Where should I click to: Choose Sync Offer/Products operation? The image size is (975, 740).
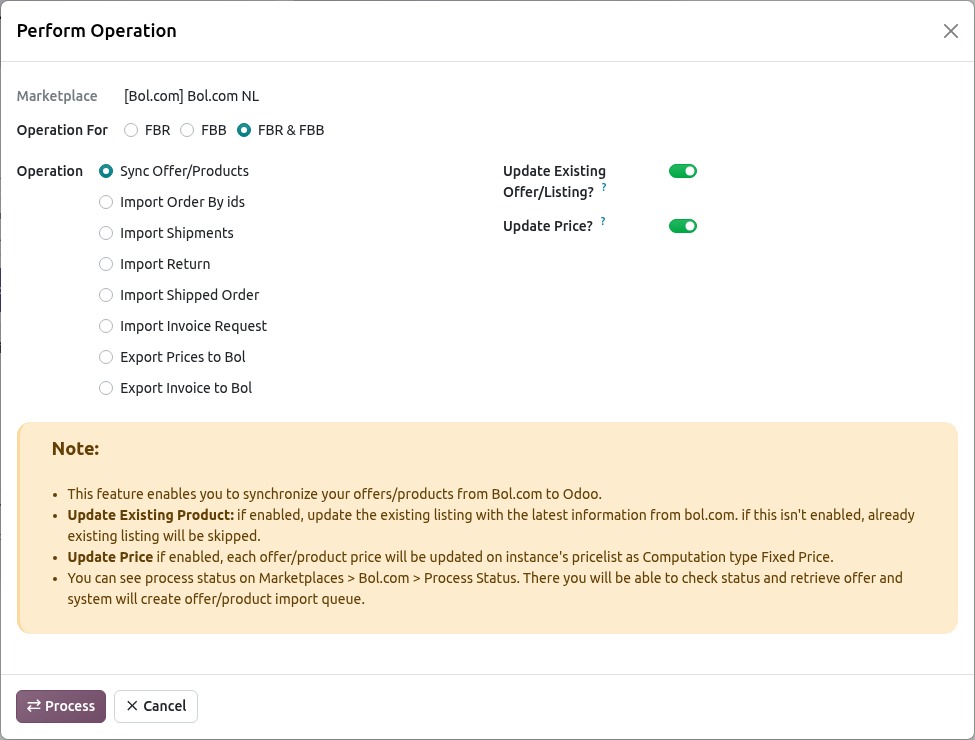106,171
